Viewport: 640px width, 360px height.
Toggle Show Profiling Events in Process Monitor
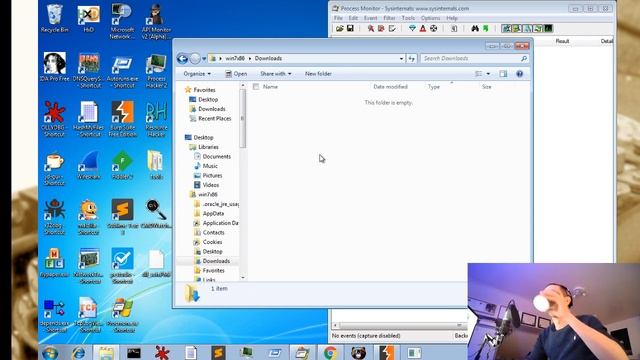pos(549,29)
